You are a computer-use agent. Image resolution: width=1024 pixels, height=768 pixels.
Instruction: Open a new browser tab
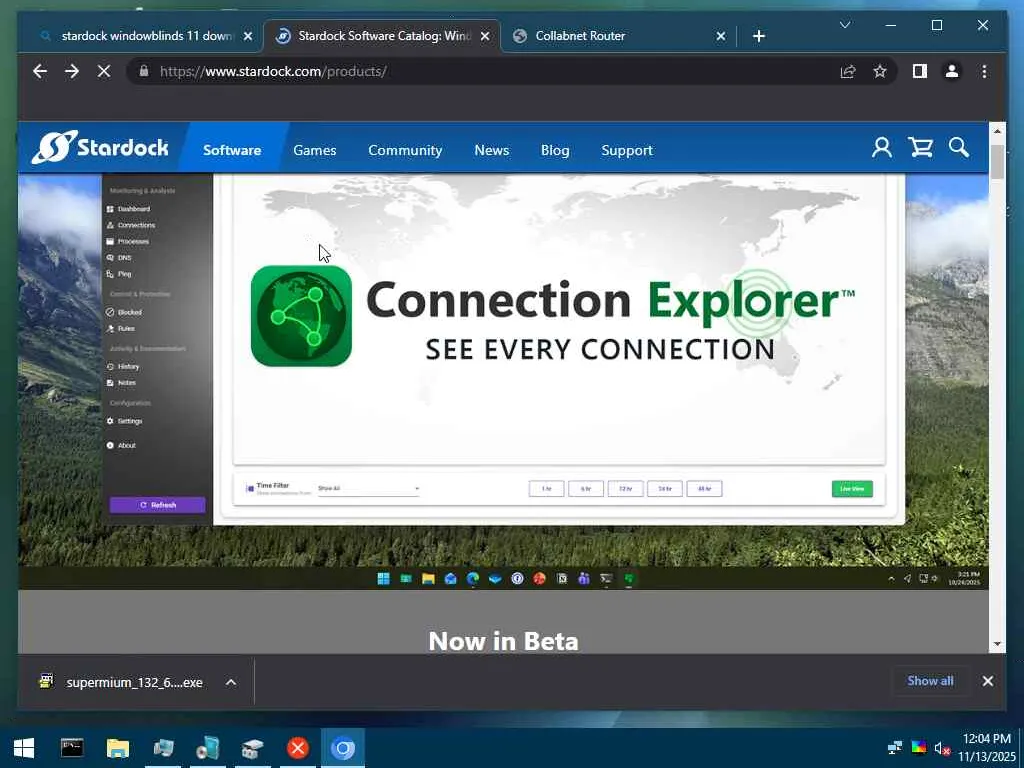coord(758,36)
